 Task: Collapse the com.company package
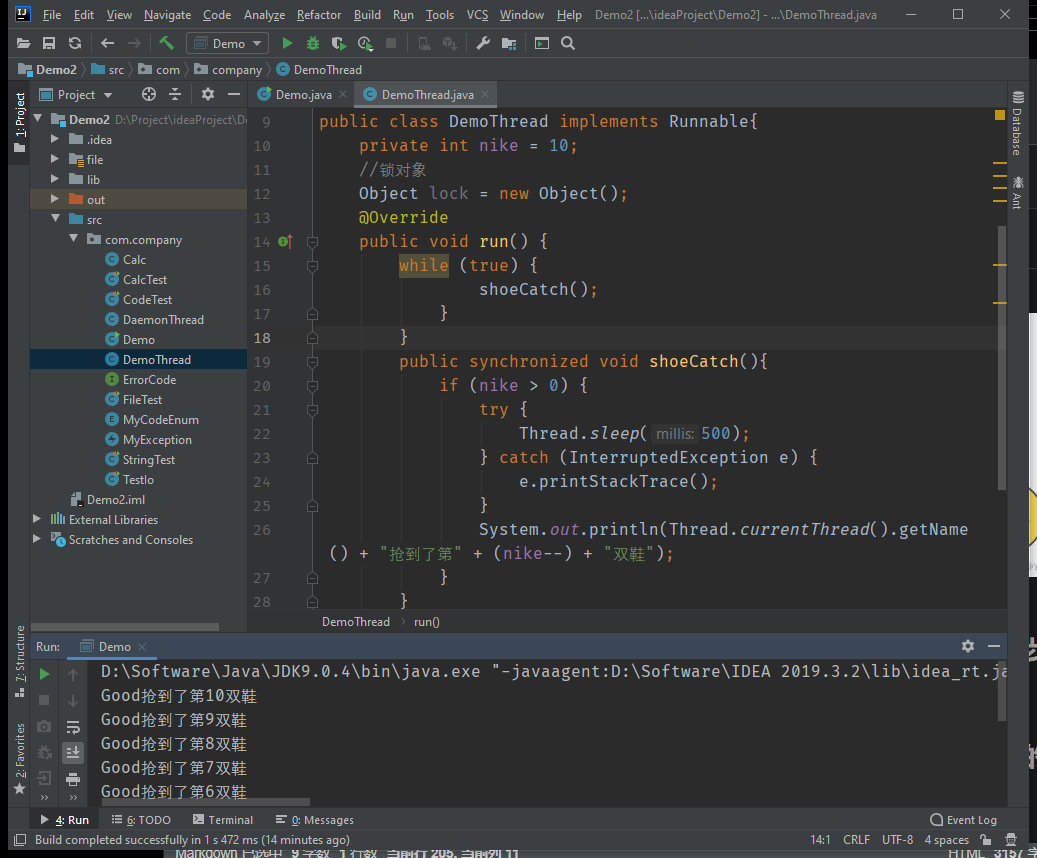point(73,238)
